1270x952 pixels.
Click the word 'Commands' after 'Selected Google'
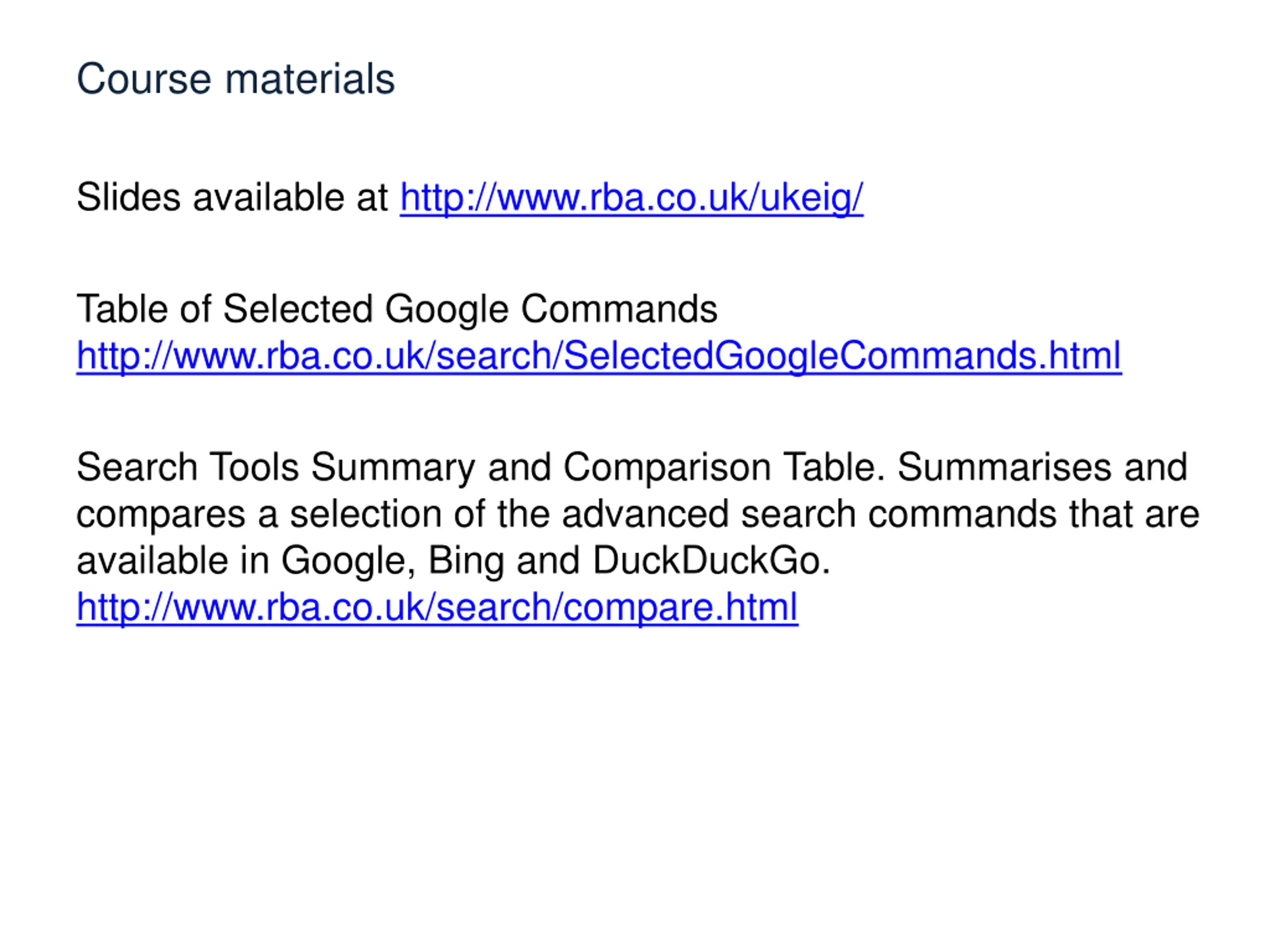[x=619, y=309]
